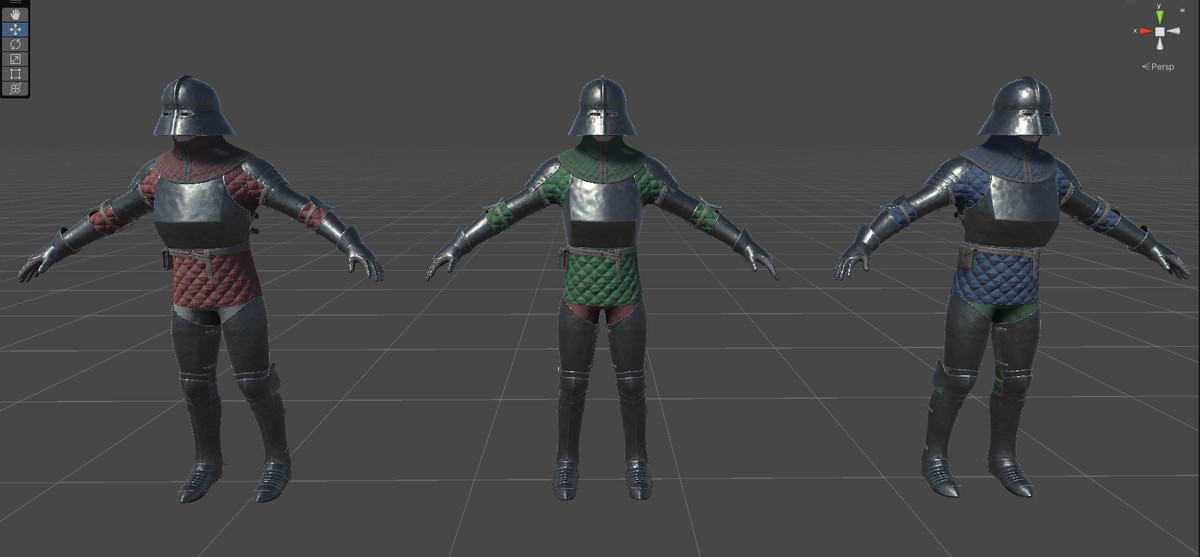This screenshot has width=1200, height=557.
Task: Select the Rect transform tool
Action: [x=15, y=74]
